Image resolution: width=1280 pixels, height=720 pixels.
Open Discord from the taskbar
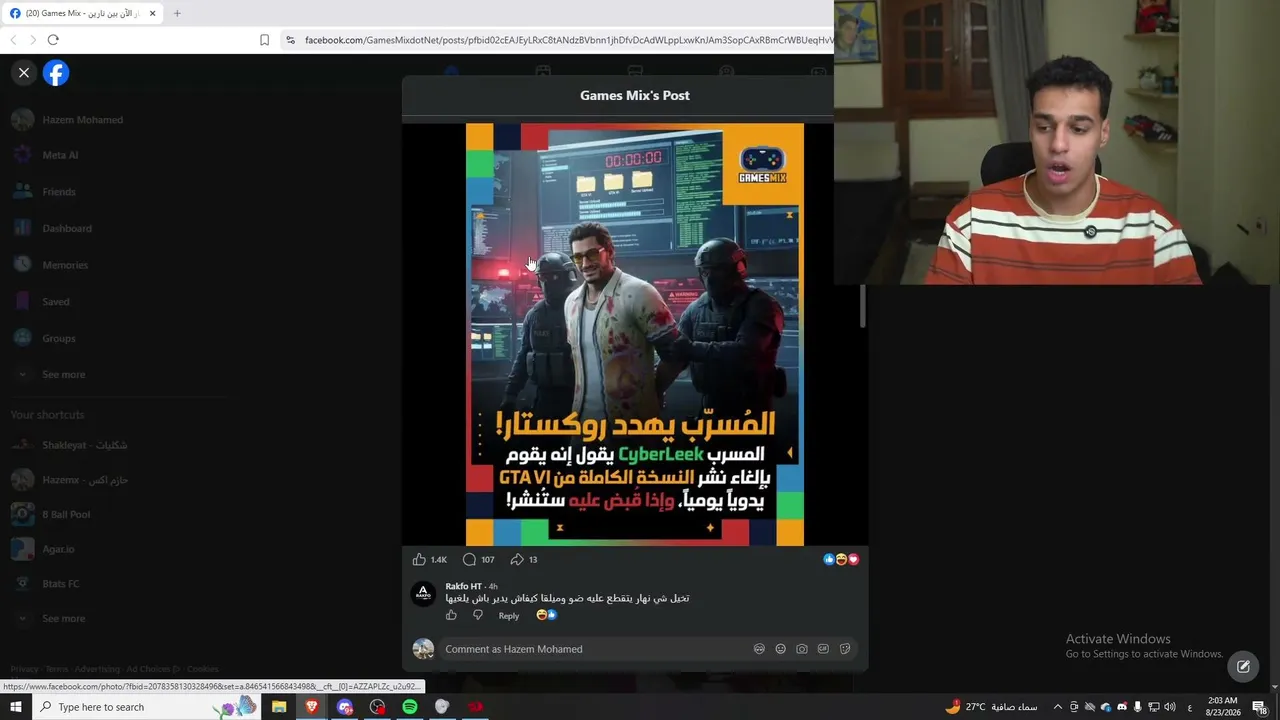[345, 707]
